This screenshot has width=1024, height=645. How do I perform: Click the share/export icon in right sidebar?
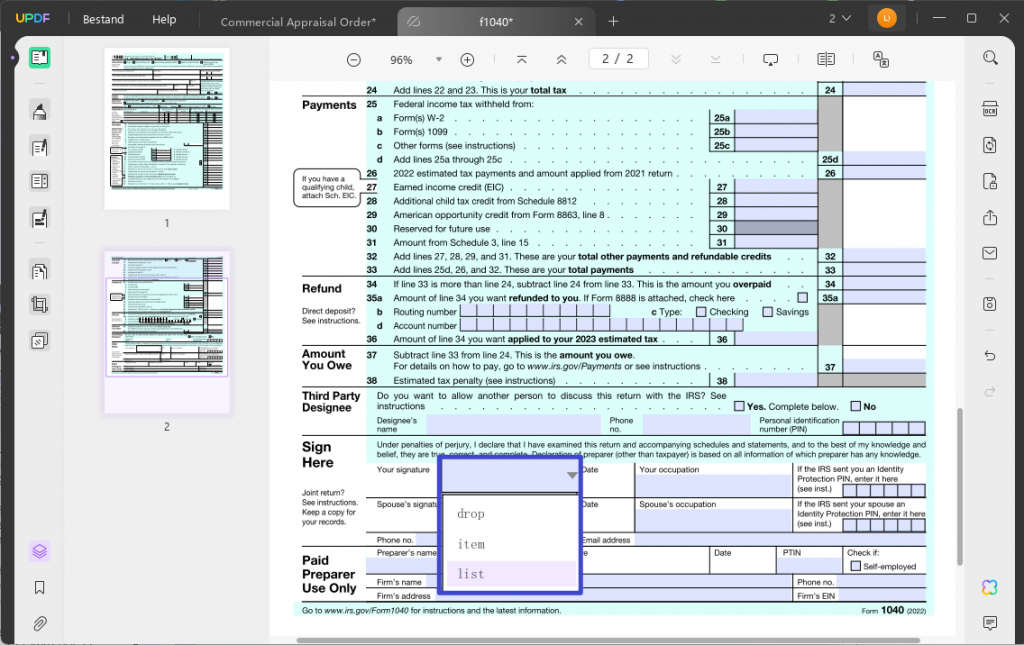click(990, 217)
